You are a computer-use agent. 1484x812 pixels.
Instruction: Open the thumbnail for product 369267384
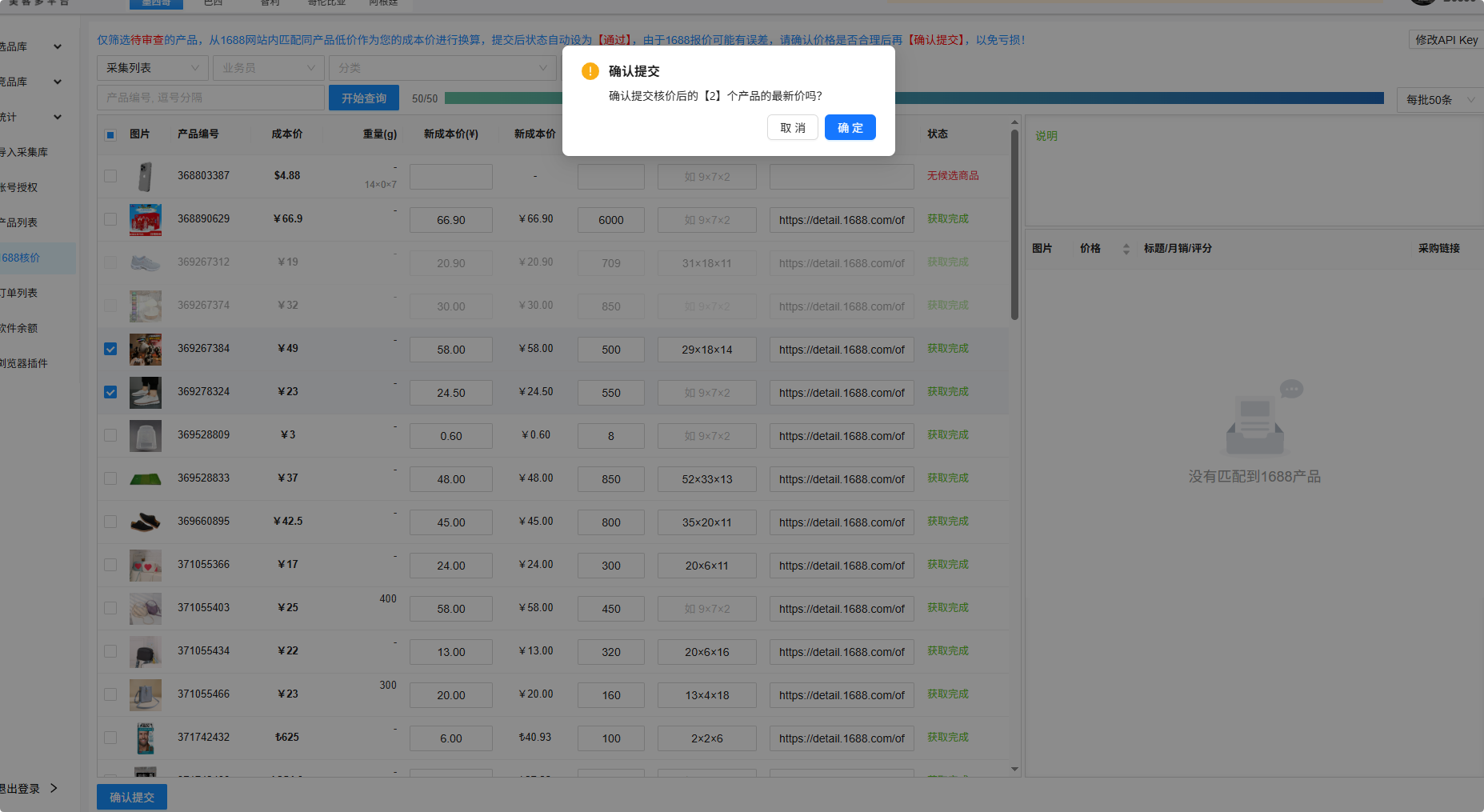point(146,350)
